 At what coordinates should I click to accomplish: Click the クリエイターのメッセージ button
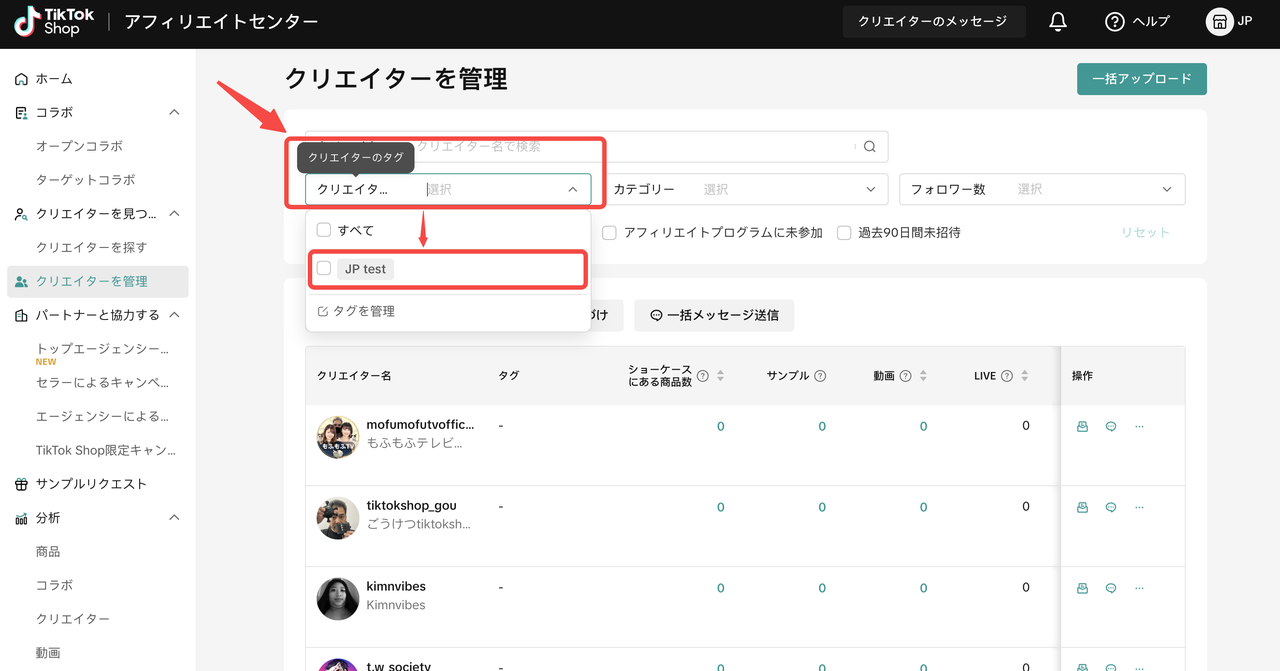click(934, 22)
